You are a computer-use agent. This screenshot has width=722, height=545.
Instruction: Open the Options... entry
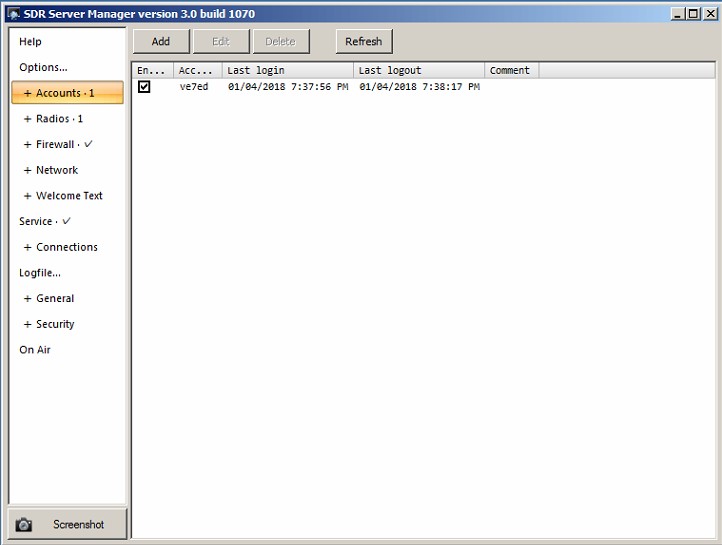43,67
